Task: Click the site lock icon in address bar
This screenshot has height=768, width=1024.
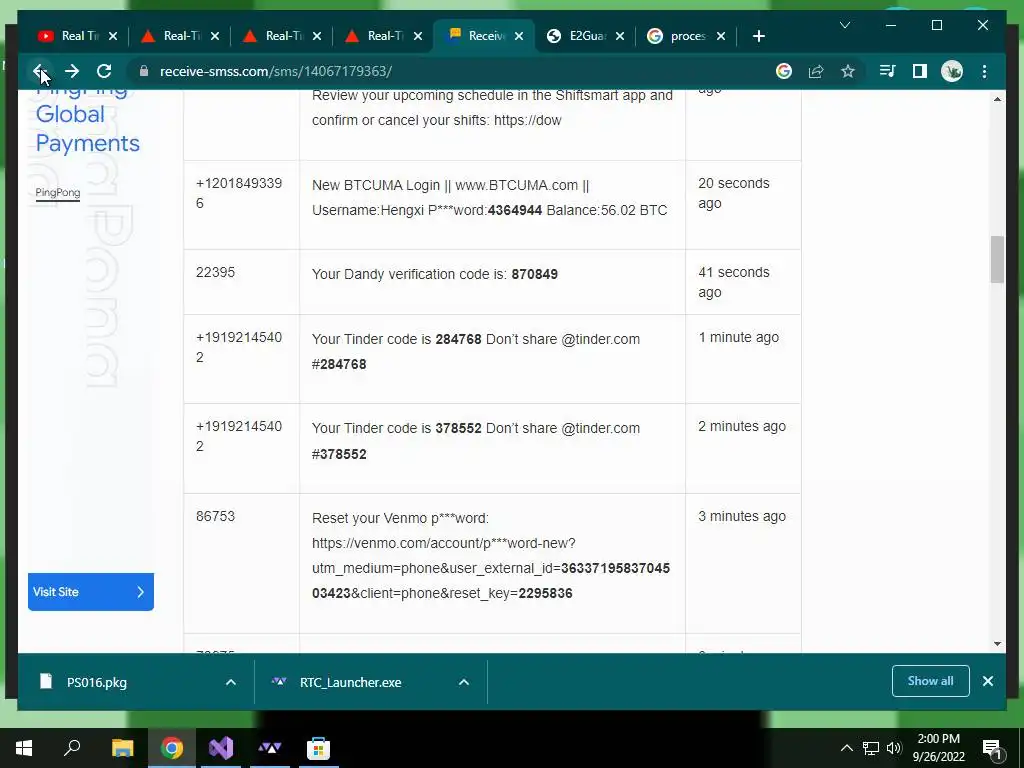Action: (x=144, y=71)
